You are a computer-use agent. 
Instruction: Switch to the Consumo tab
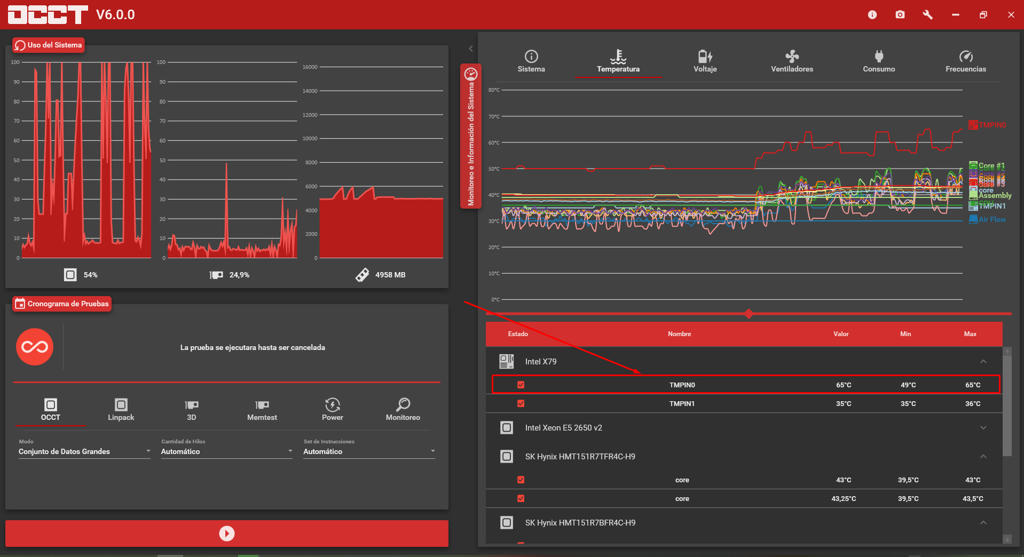coord(878,61)
